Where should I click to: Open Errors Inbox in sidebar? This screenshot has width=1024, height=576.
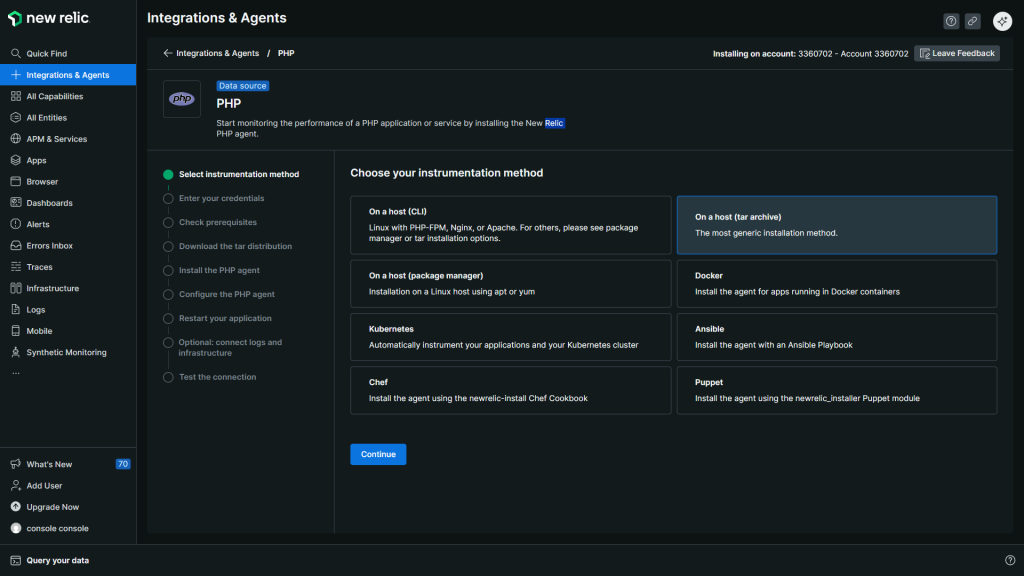point(49,246)
